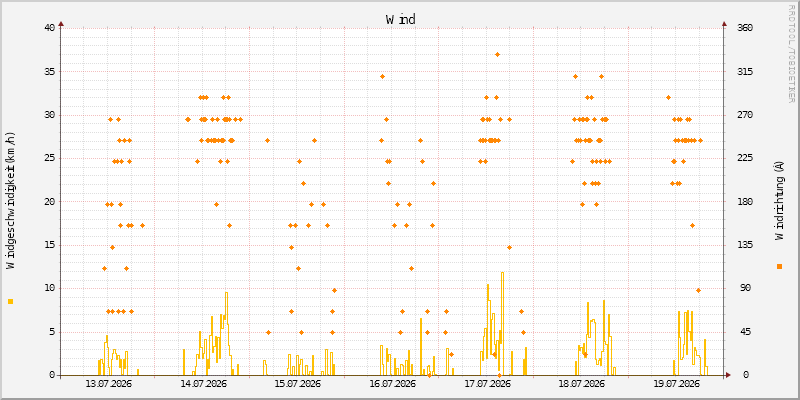Click the Windrichtung axis label

(779, 201)
